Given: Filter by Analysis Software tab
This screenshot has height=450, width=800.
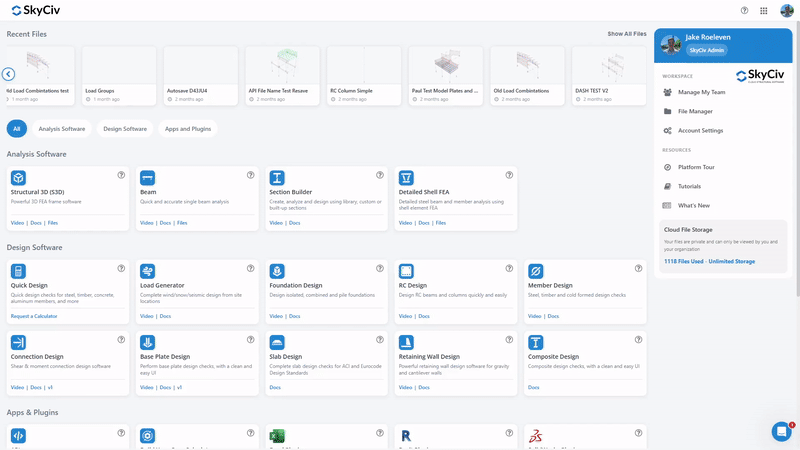Looking at the screenshot, I should coord(62,129).
